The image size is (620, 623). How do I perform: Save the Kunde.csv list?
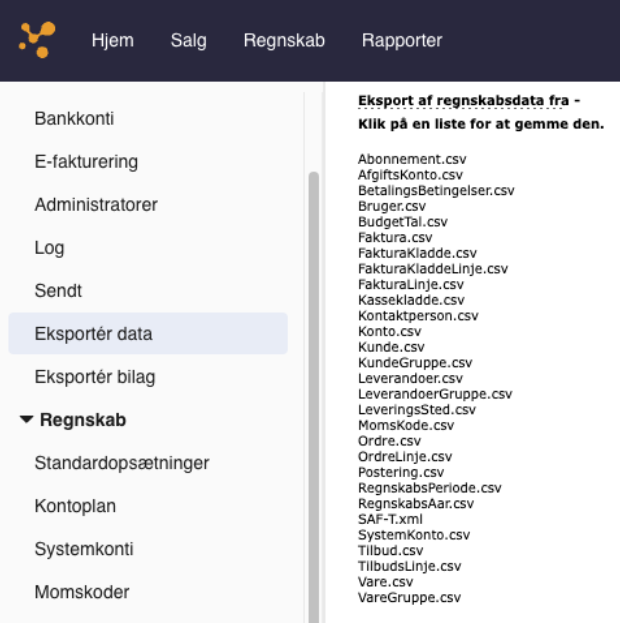(391, 347)
